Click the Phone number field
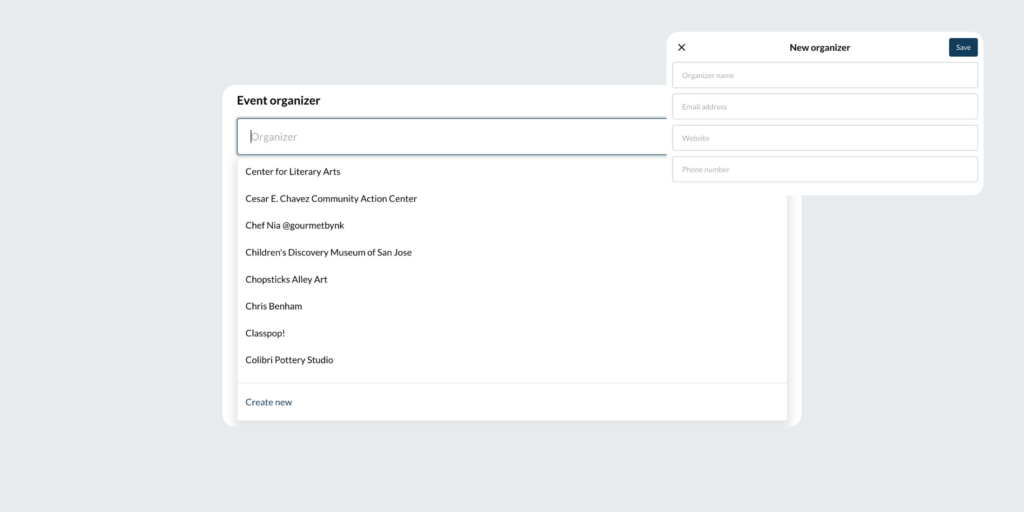This screenshot has height=512, width=1024. 824,169
